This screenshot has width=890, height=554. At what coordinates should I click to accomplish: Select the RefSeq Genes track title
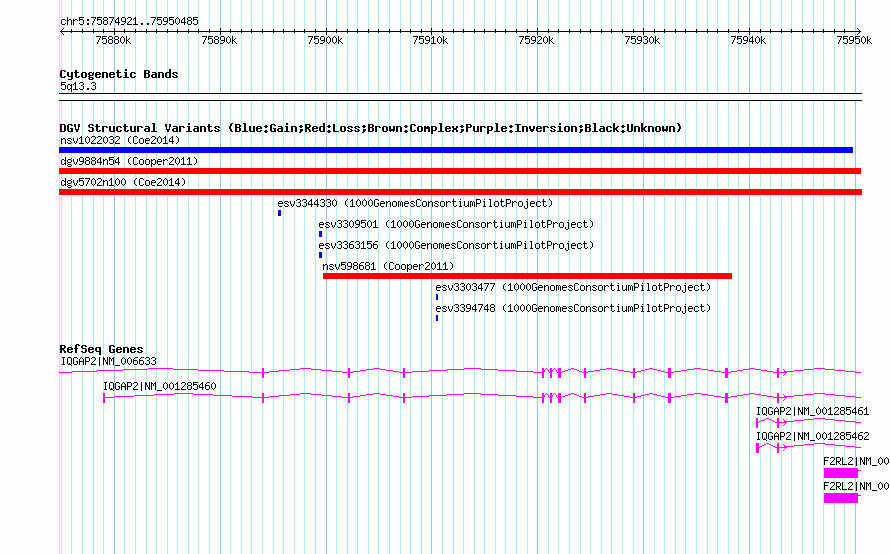coord(101,350)
